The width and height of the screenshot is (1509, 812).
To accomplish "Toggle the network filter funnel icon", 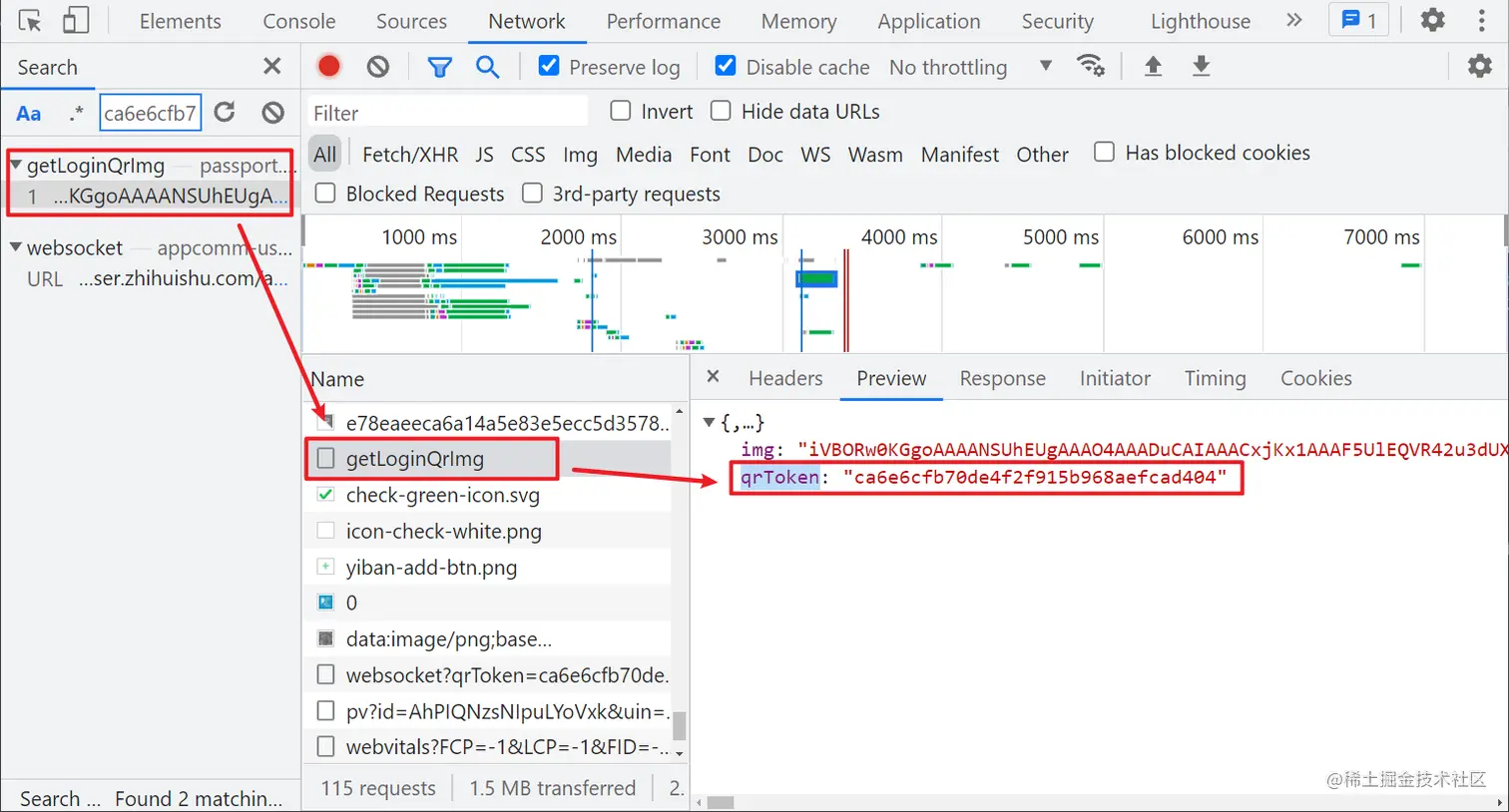I will click(439, 67).
